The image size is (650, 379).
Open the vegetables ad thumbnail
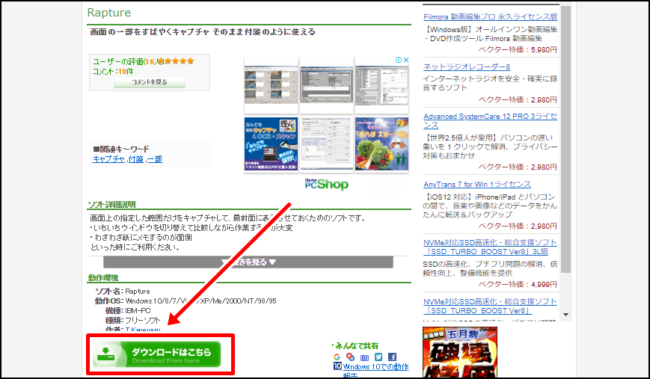382,144
